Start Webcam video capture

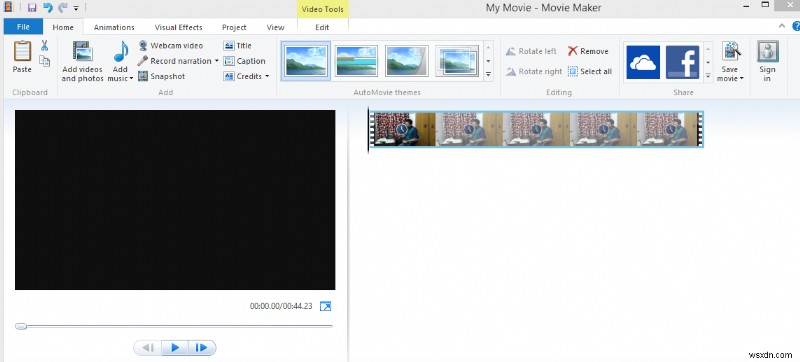click(170, 45)
